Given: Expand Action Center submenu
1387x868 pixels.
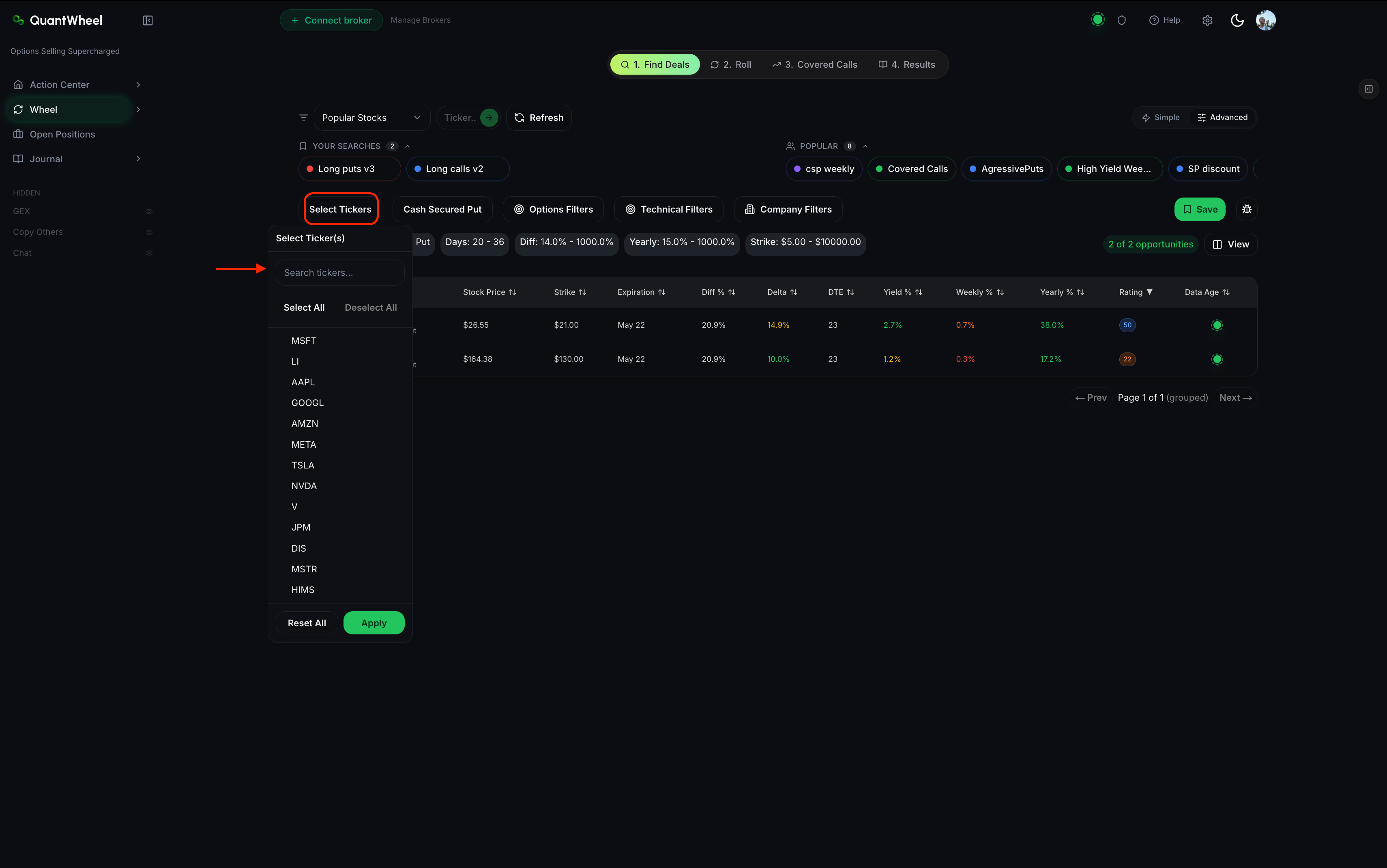Looking at the screenshot, I should click(x=138, y=85).
